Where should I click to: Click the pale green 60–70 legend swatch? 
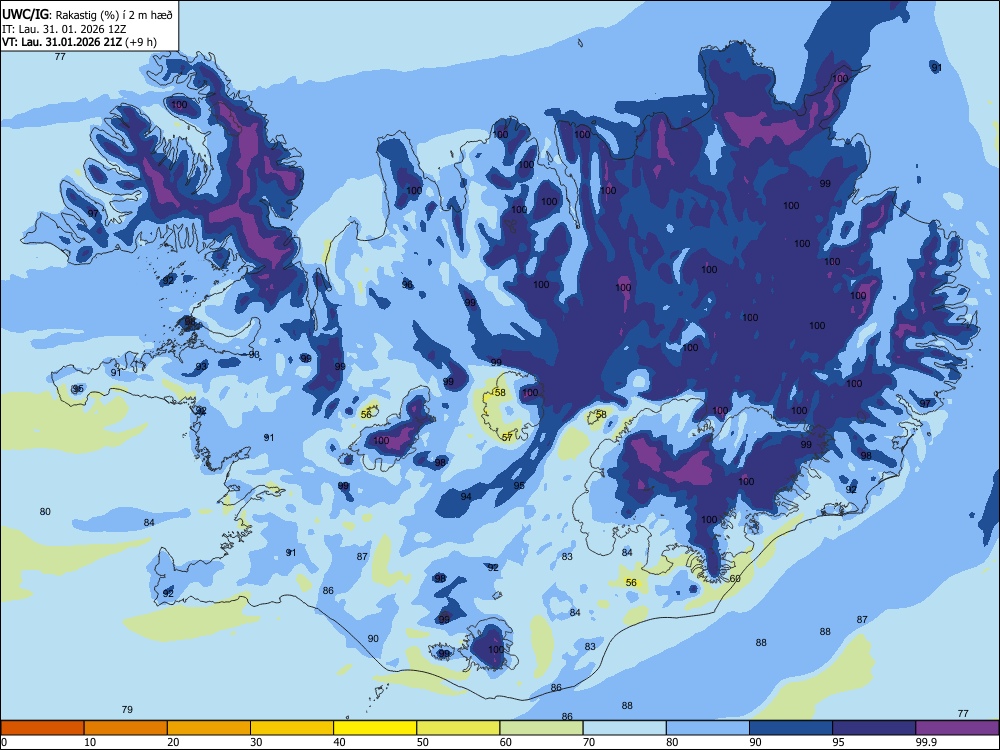541,728
